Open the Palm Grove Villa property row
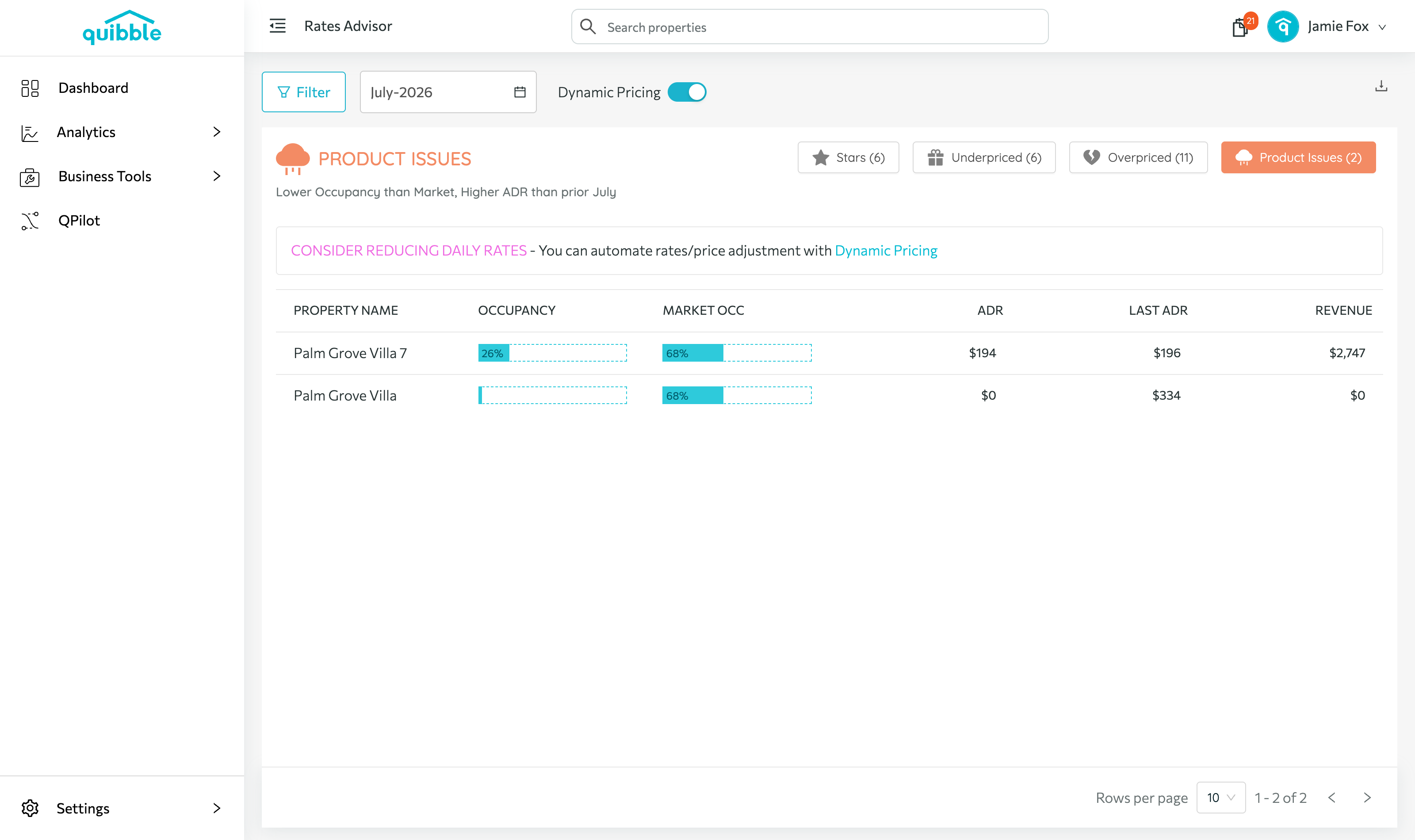 [x=829, y=396]
